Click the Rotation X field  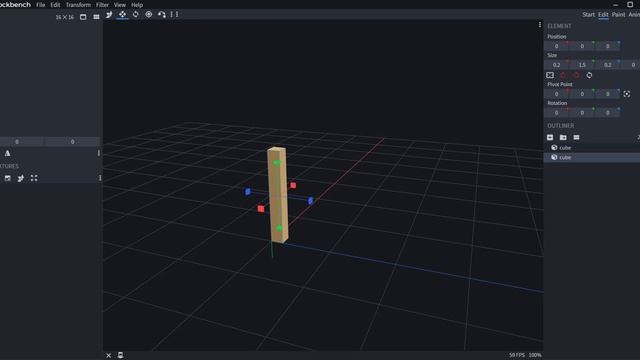(556, 113)
